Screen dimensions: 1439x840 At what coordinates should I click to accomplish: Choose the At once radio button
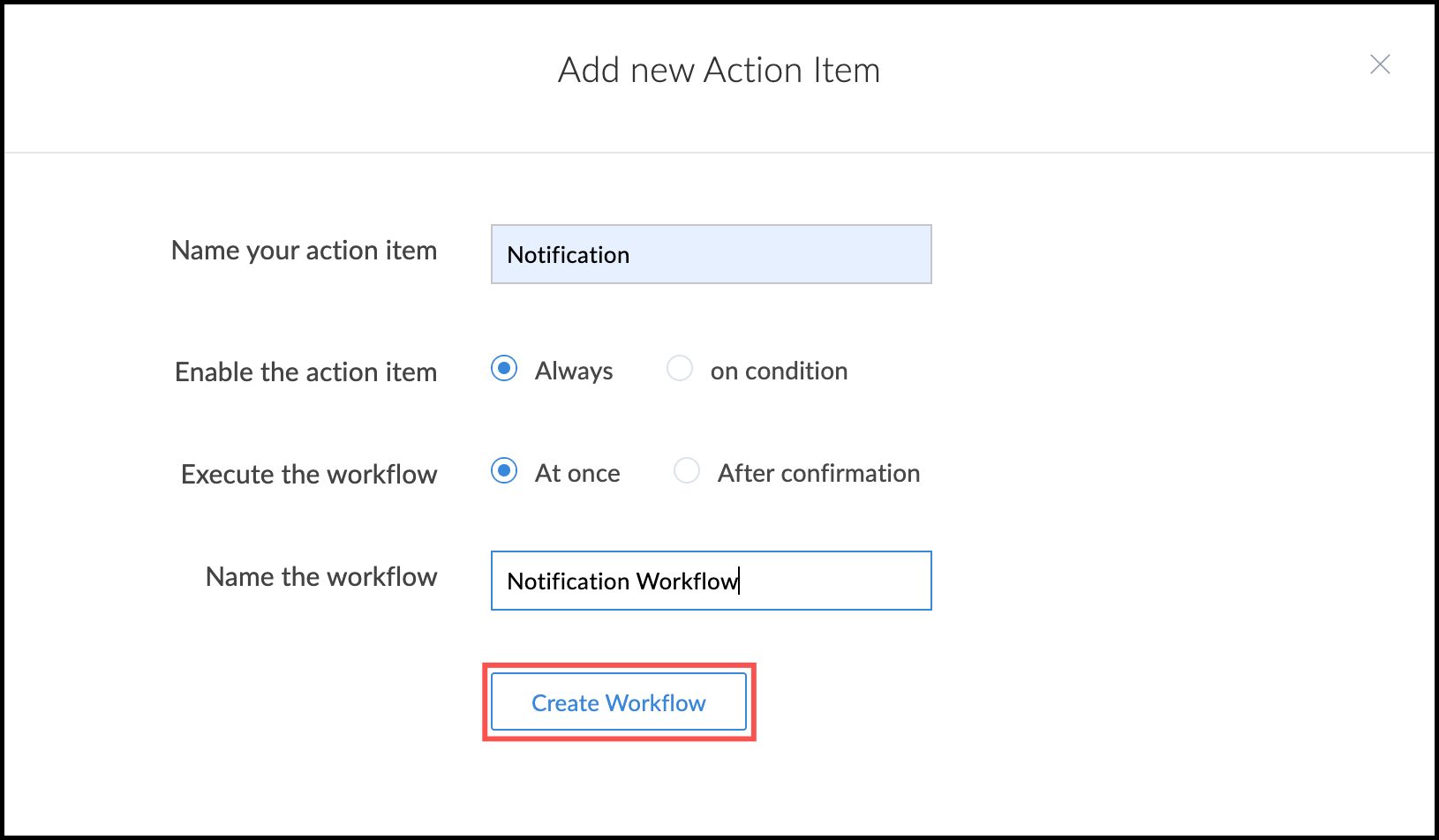(504, 471)
